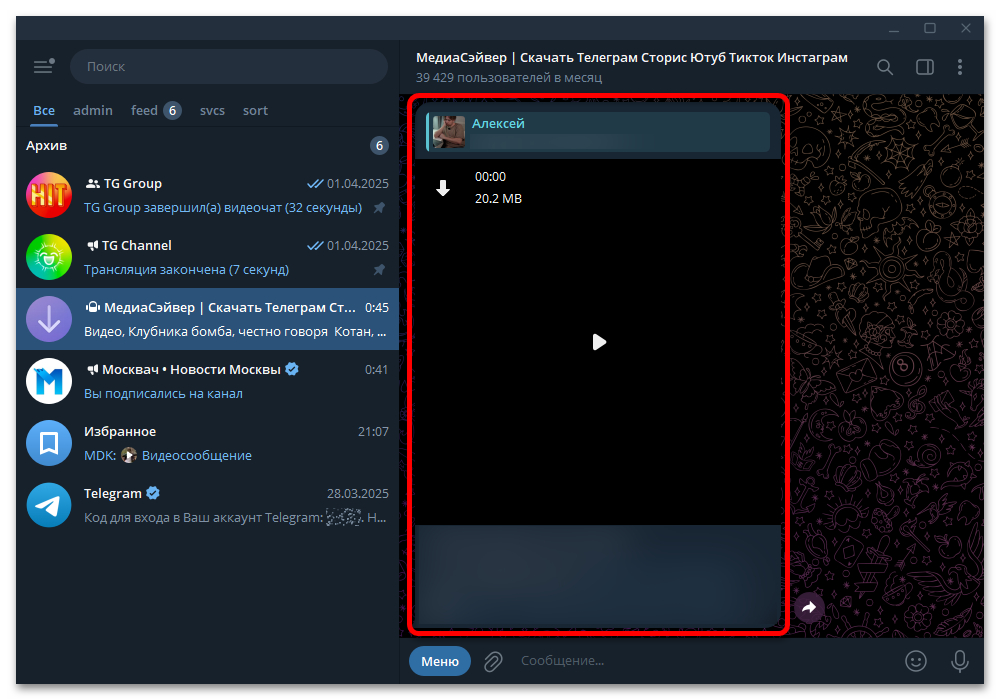Screen dimensions: 1000x700
Task: Open the emoji picker
Action: pos(916,661)
